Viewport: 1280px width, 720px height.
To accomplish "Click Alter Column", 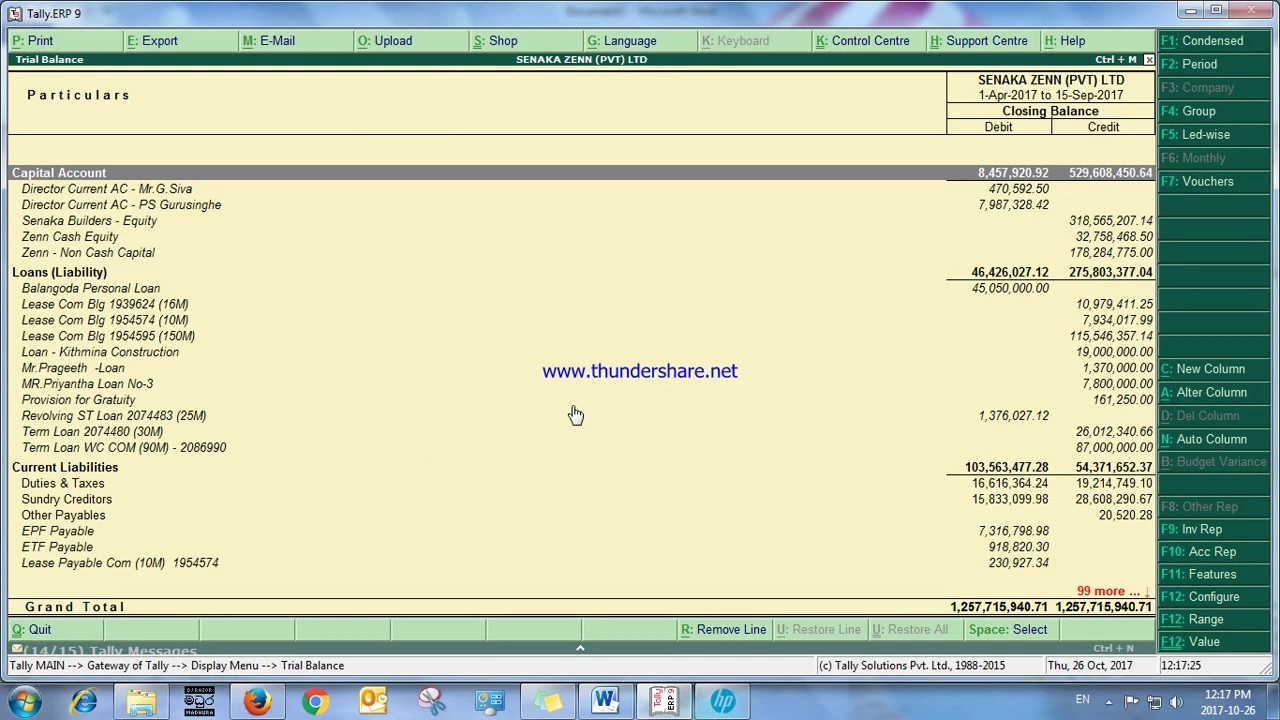I will [1215, 392].
